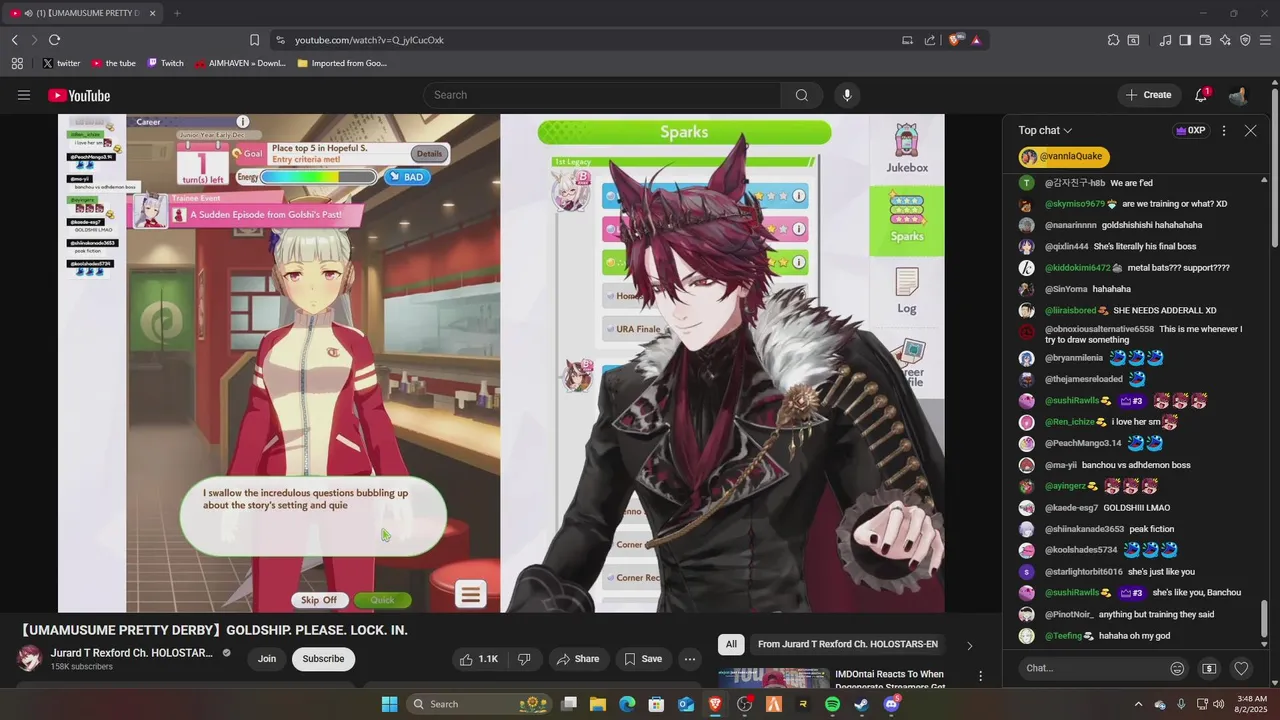Open the browser apps grid in the bookmarks bar

[17, 63]
